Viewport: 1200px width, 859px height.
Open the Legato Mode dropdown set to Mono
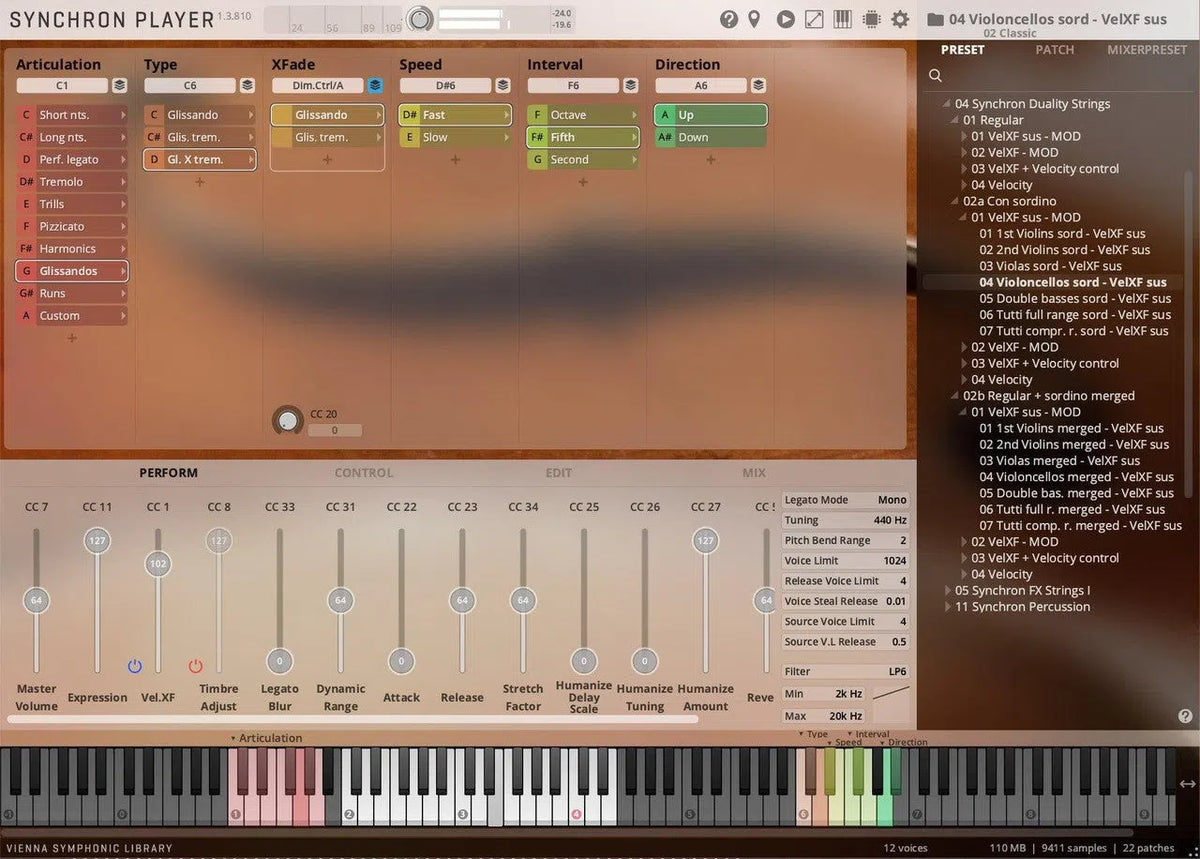click(x=845, y=499)
